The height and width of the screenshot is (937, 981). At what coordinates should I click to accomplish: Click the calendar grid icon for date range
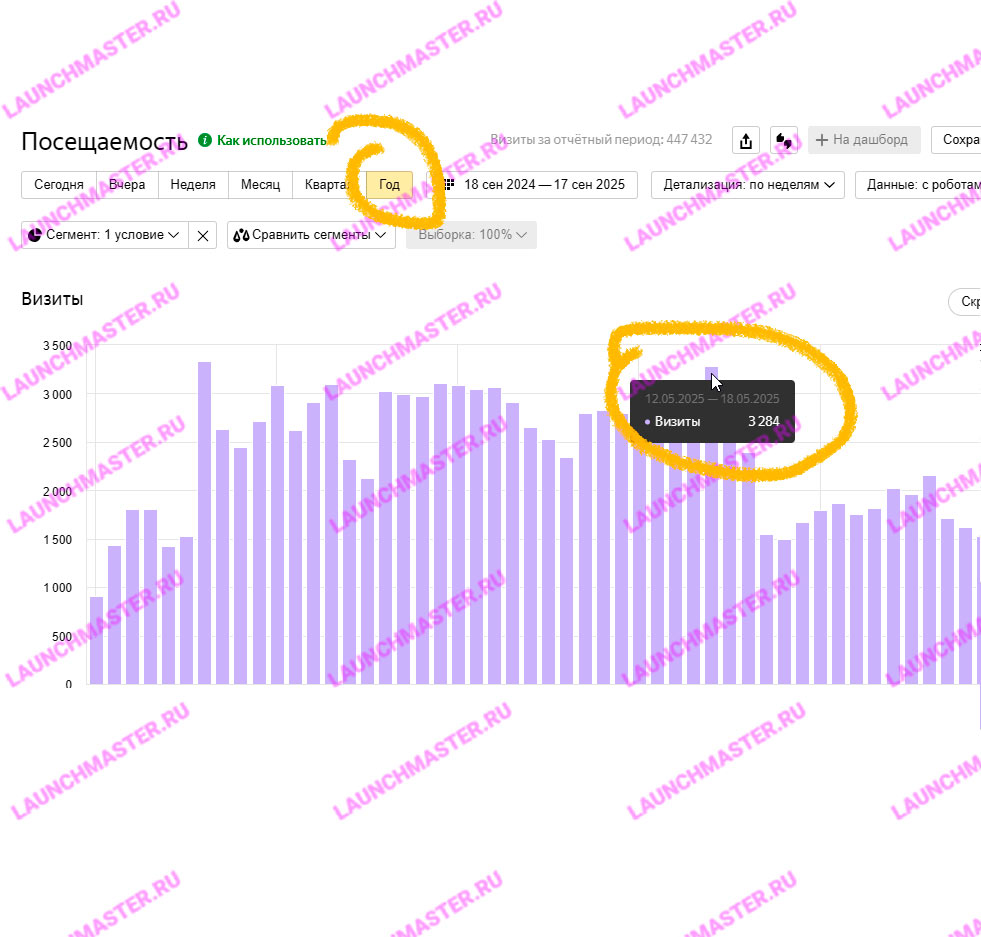click(x=449, y=185)
